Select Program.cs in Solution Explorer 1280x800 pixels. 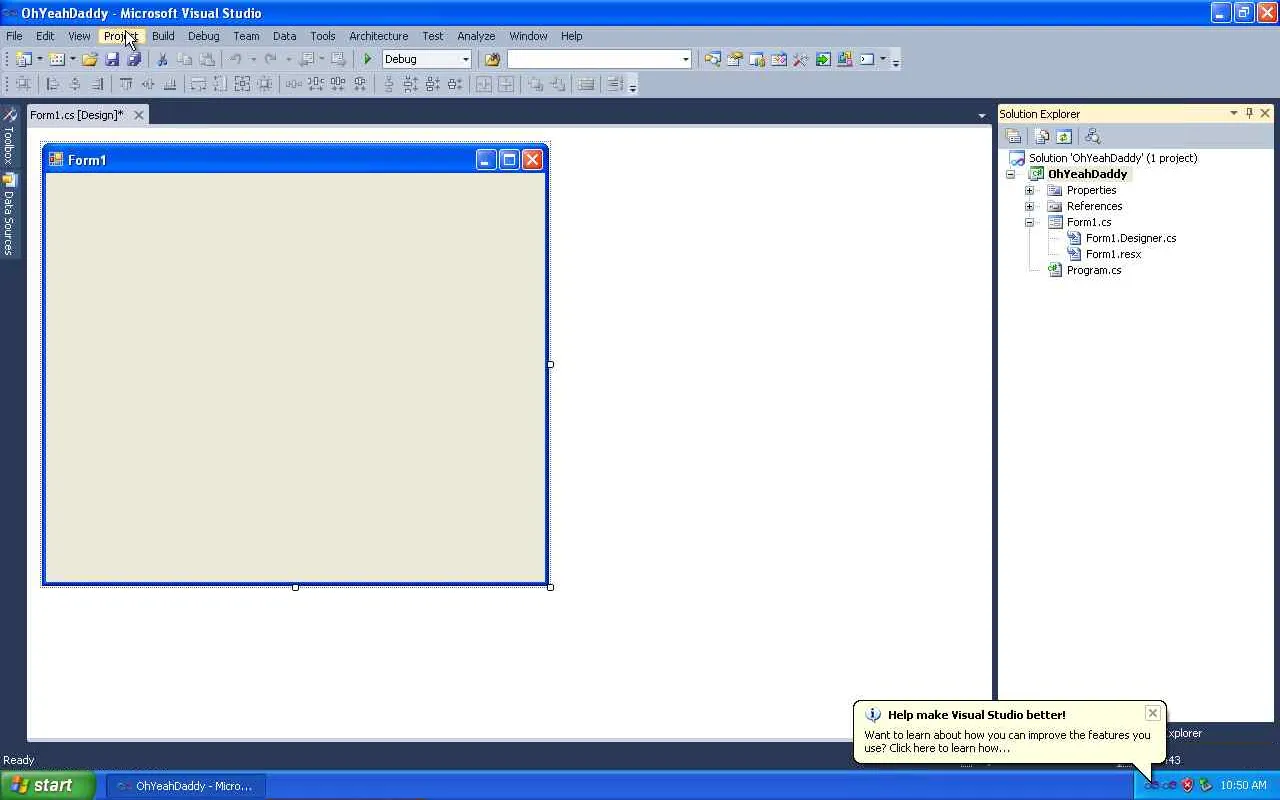click(1093, 270)
